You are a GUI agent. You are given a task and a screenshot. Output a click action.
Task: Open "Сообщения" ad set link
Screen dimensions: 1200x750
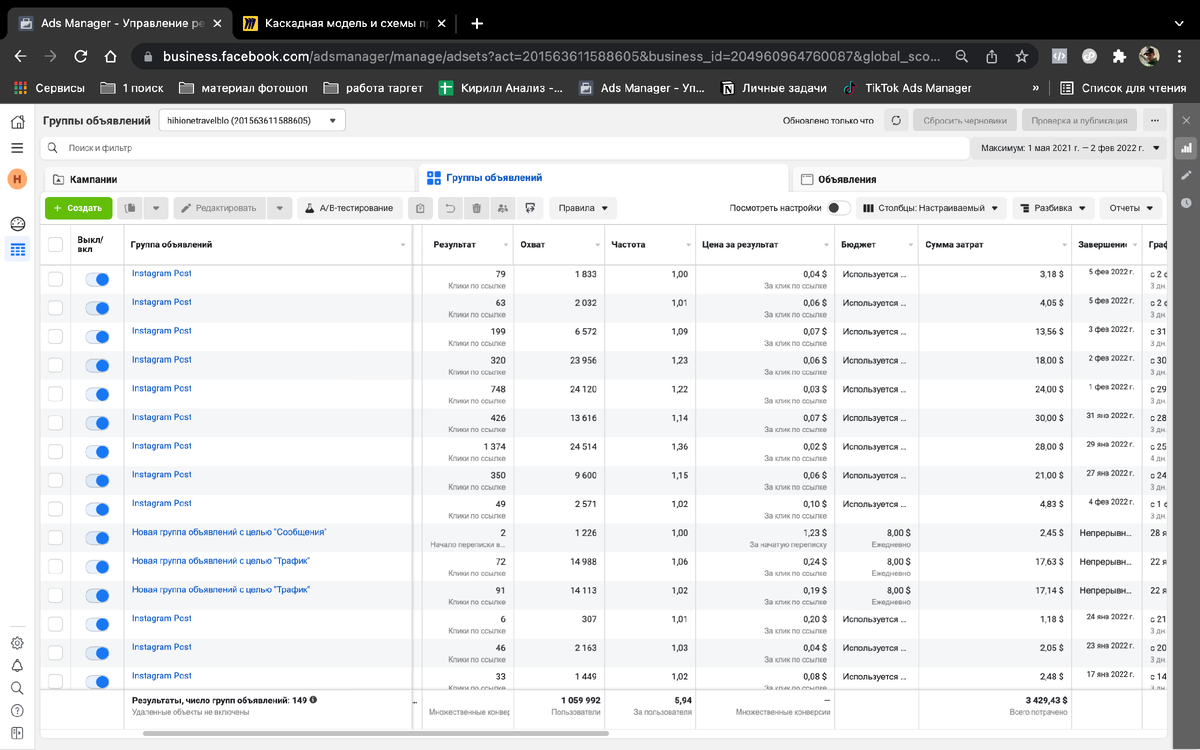click(229, 533)
